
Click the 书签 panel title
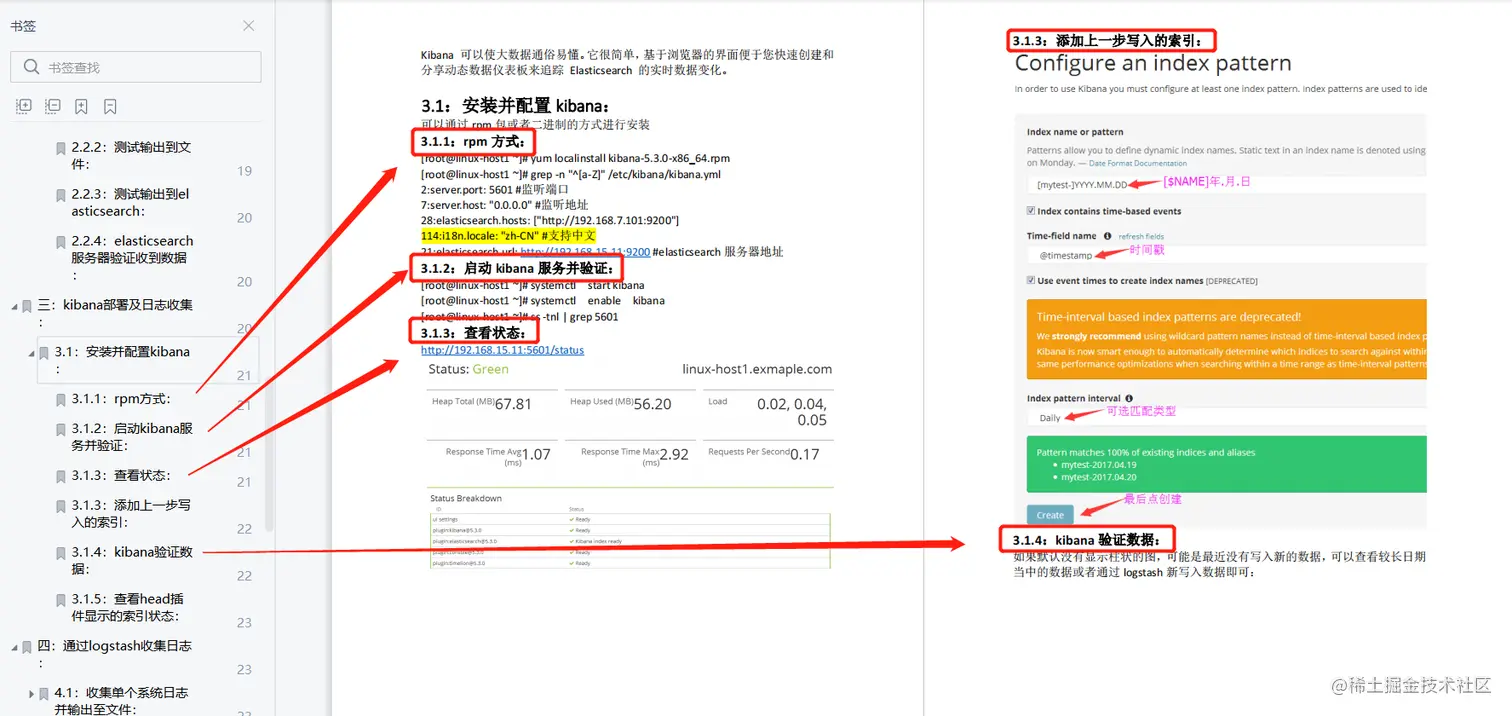[23, 26]
